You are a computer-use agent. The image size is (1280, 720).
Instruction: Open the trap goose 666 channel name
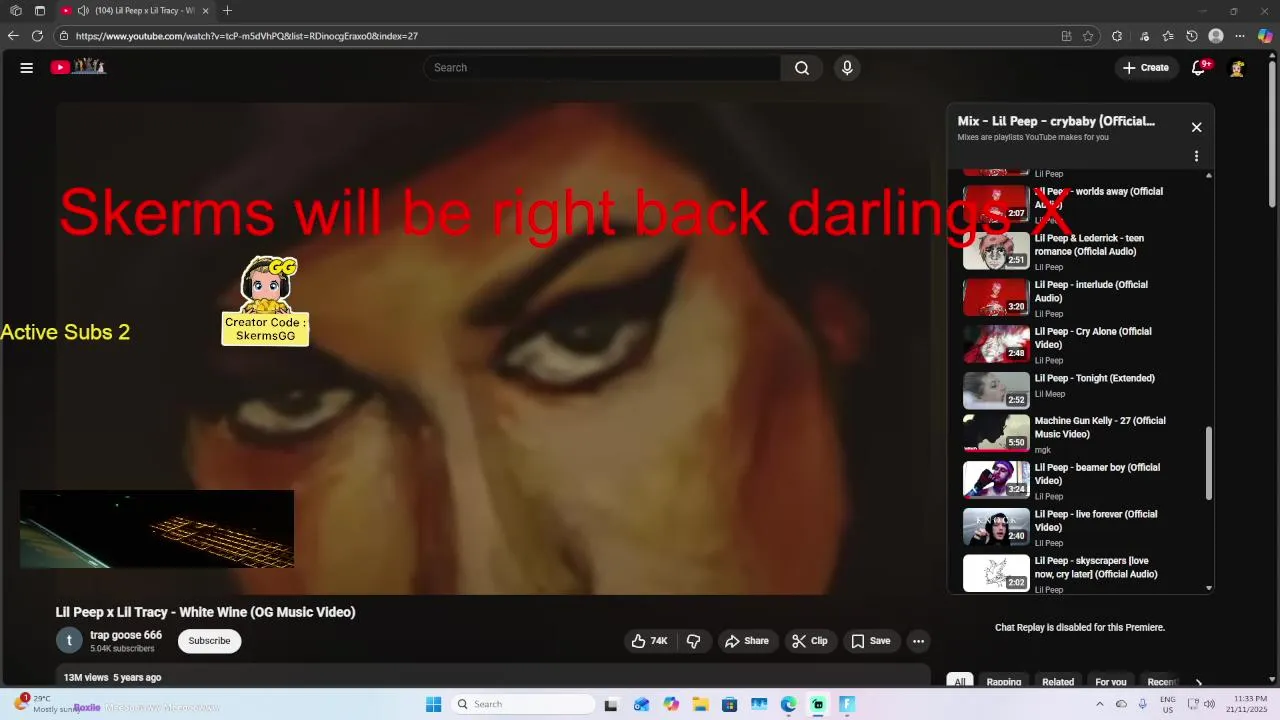coord(126,635)
